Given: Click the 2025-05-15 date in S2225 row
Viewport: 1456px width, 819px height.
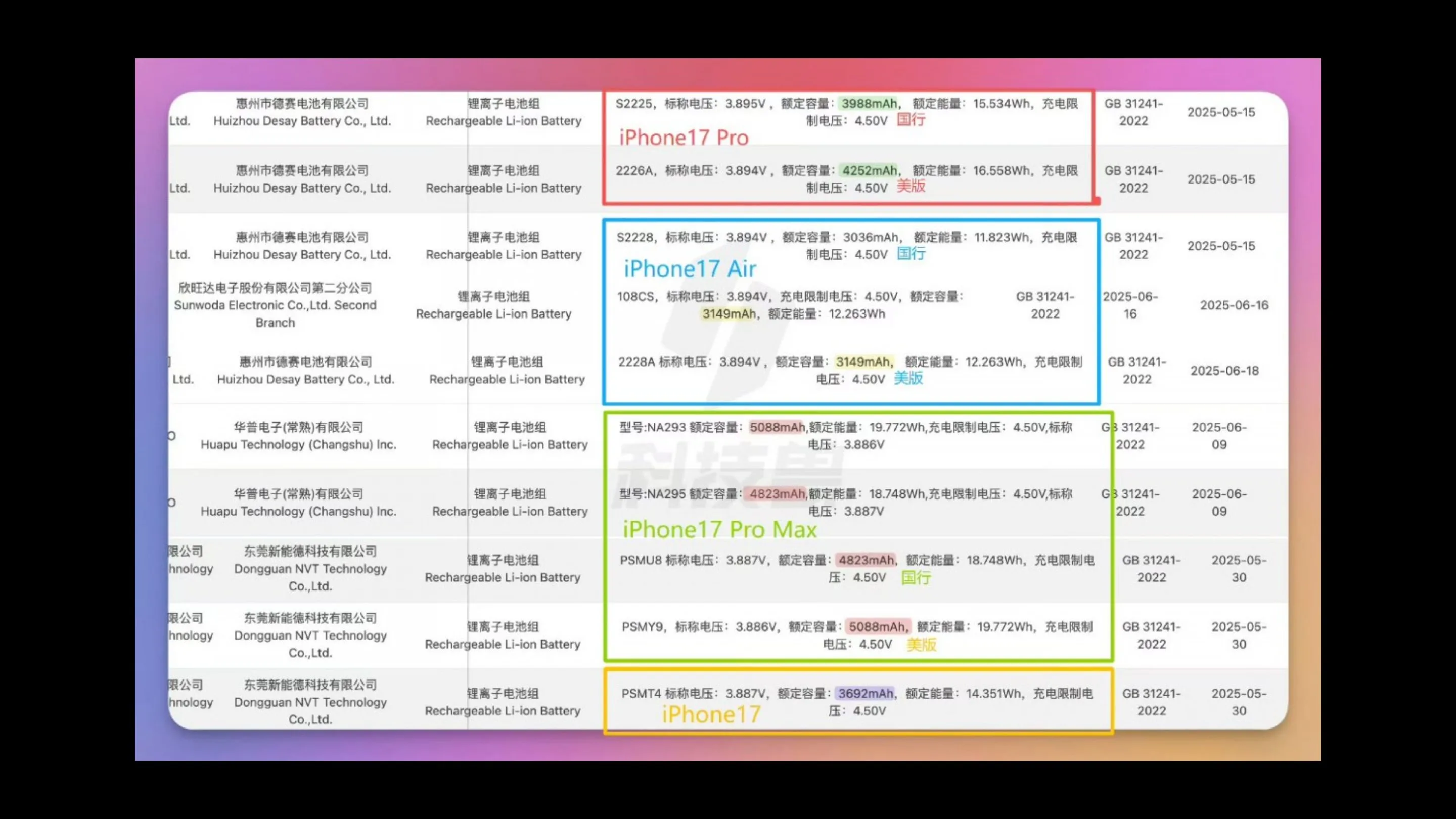Looking at the screenshot, I should [x=1221, y=112].
